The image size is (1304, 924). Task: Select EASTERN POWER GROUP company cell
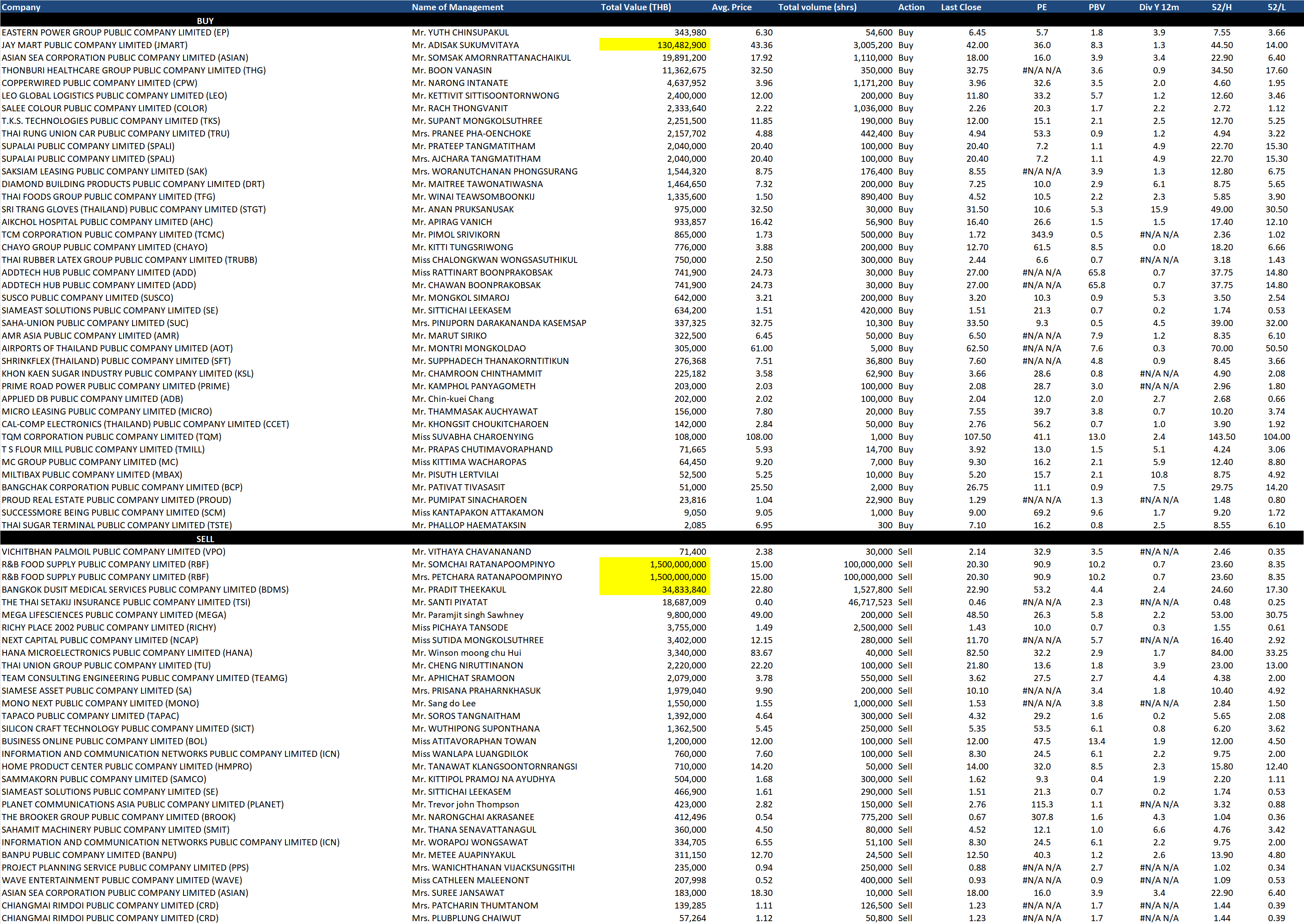pos(115,33)
